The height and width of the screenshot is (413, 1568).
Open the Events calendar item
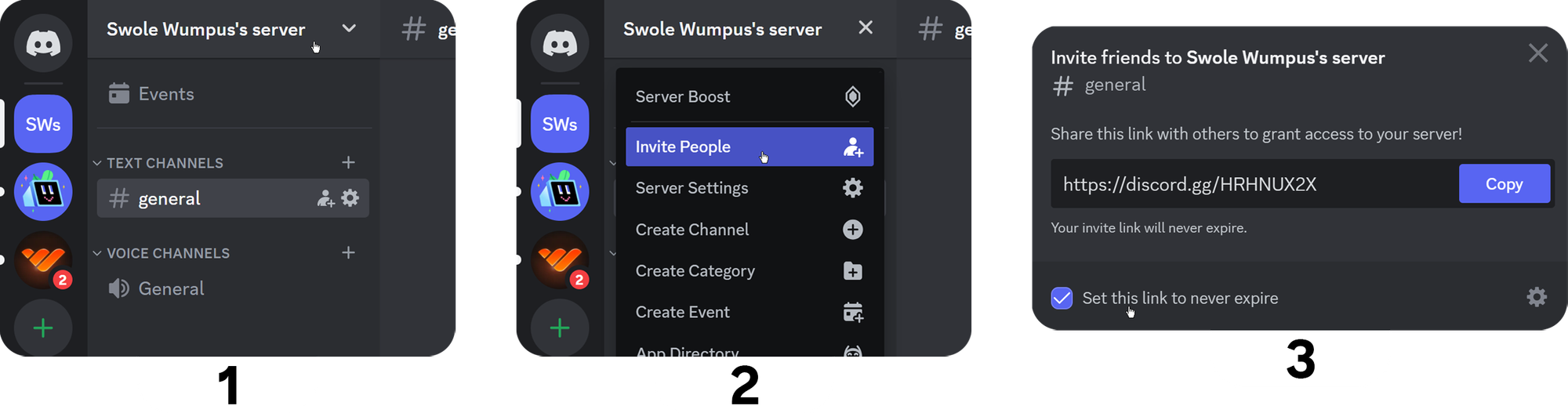(x=152, y=94)
